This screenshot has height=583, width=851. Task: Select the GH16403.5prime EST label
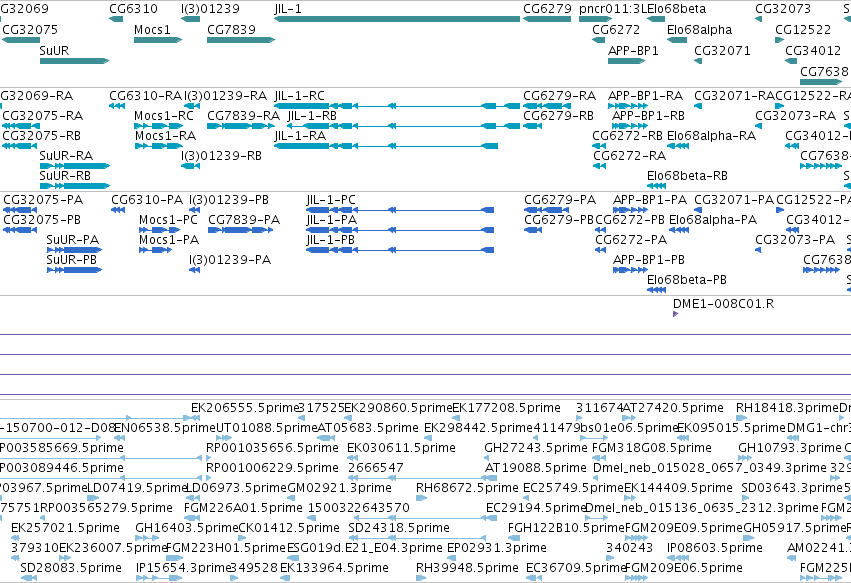coord(187,528)
